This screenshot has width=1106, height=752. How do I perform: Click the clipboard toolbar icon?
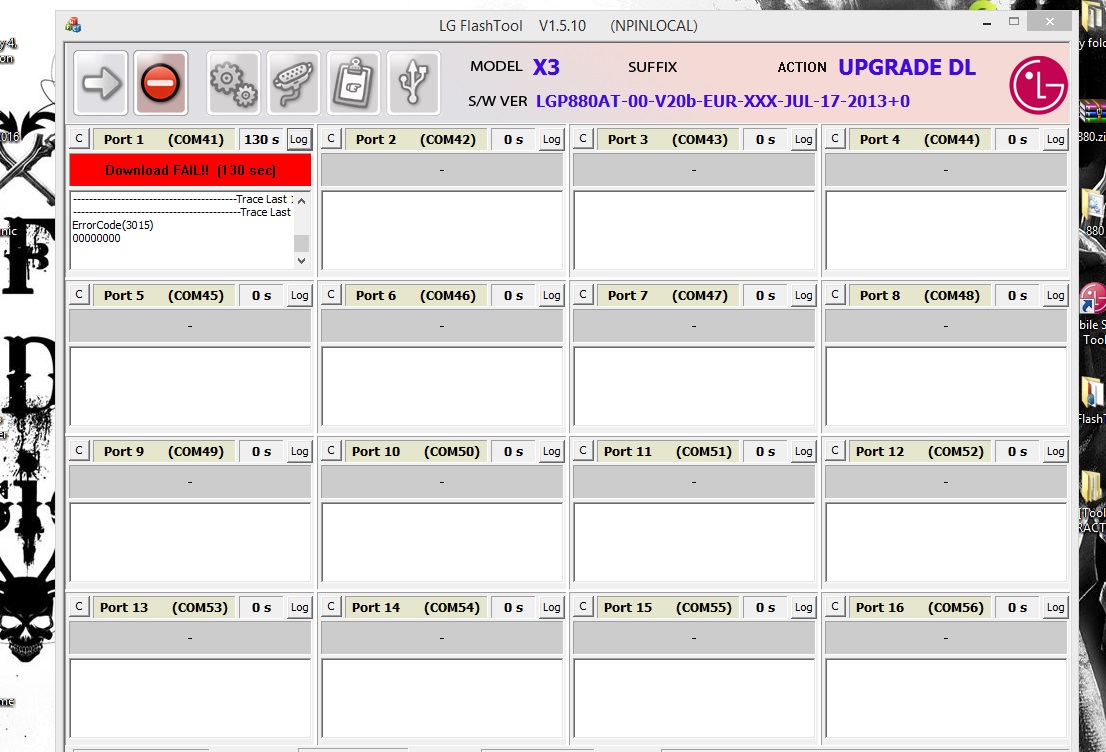coord(353,83)
